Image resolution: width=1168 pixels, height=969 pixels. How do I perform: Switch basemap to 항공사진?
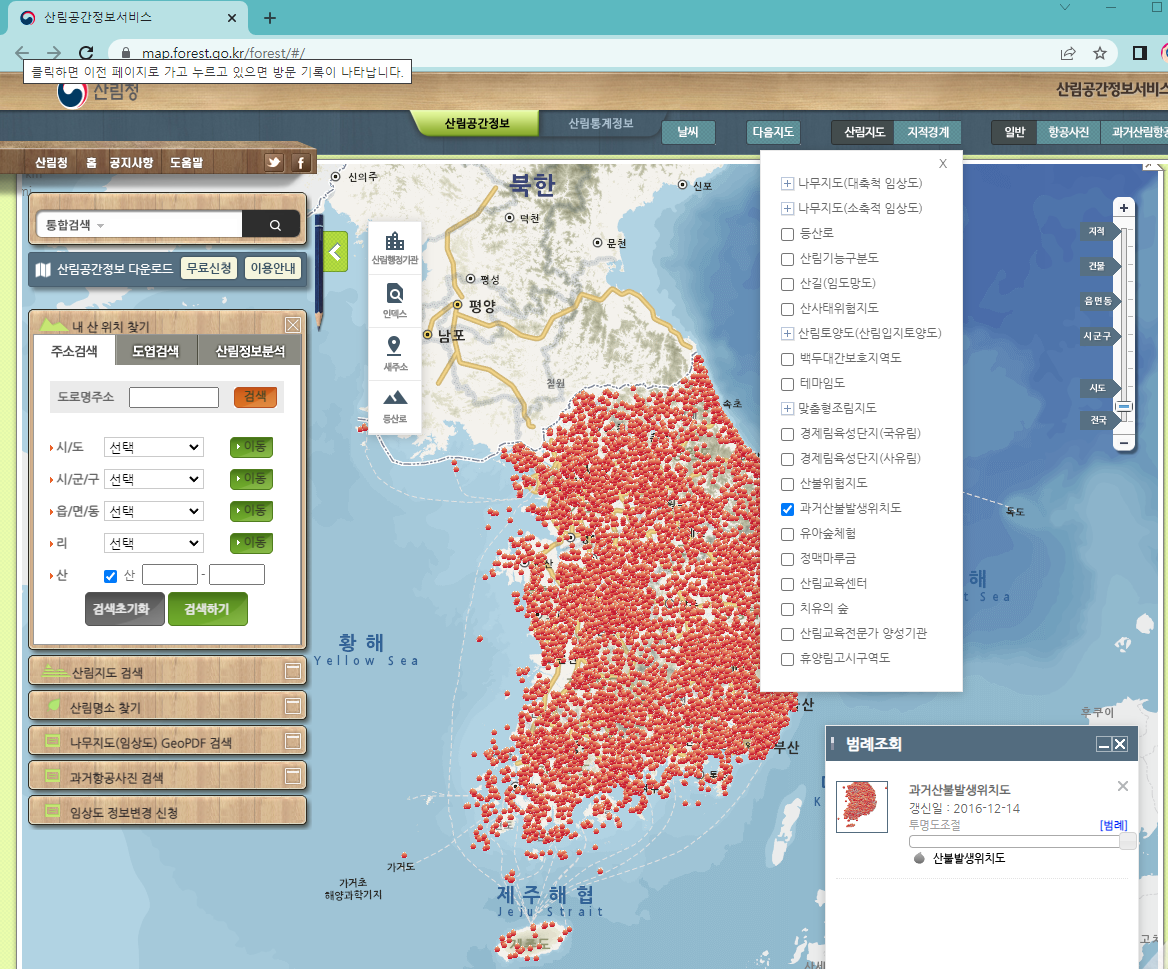coord(1068,132)
